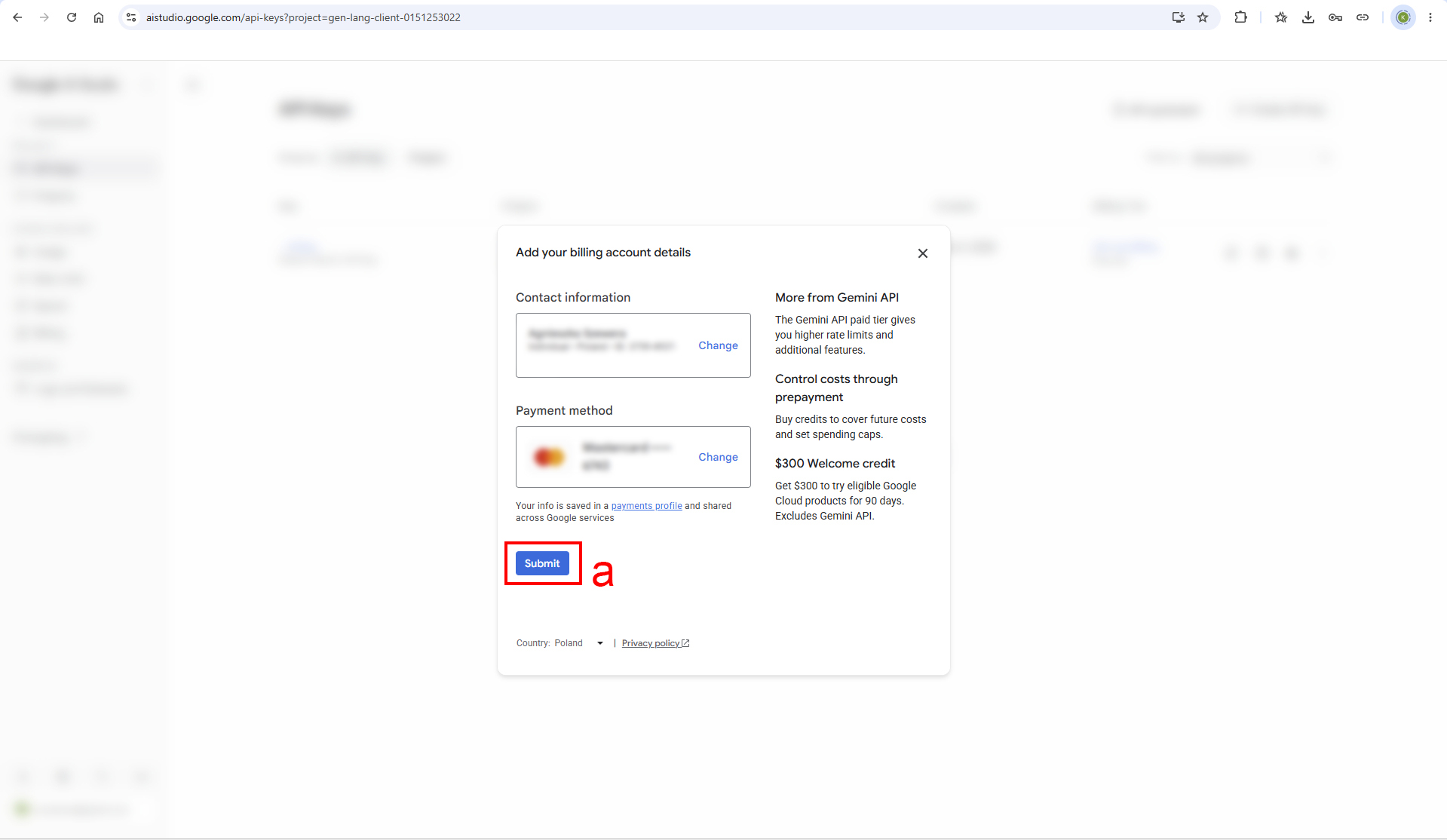
Task: Select the 'Control costs through prepayment' heading
Action: tap(836, 388)
